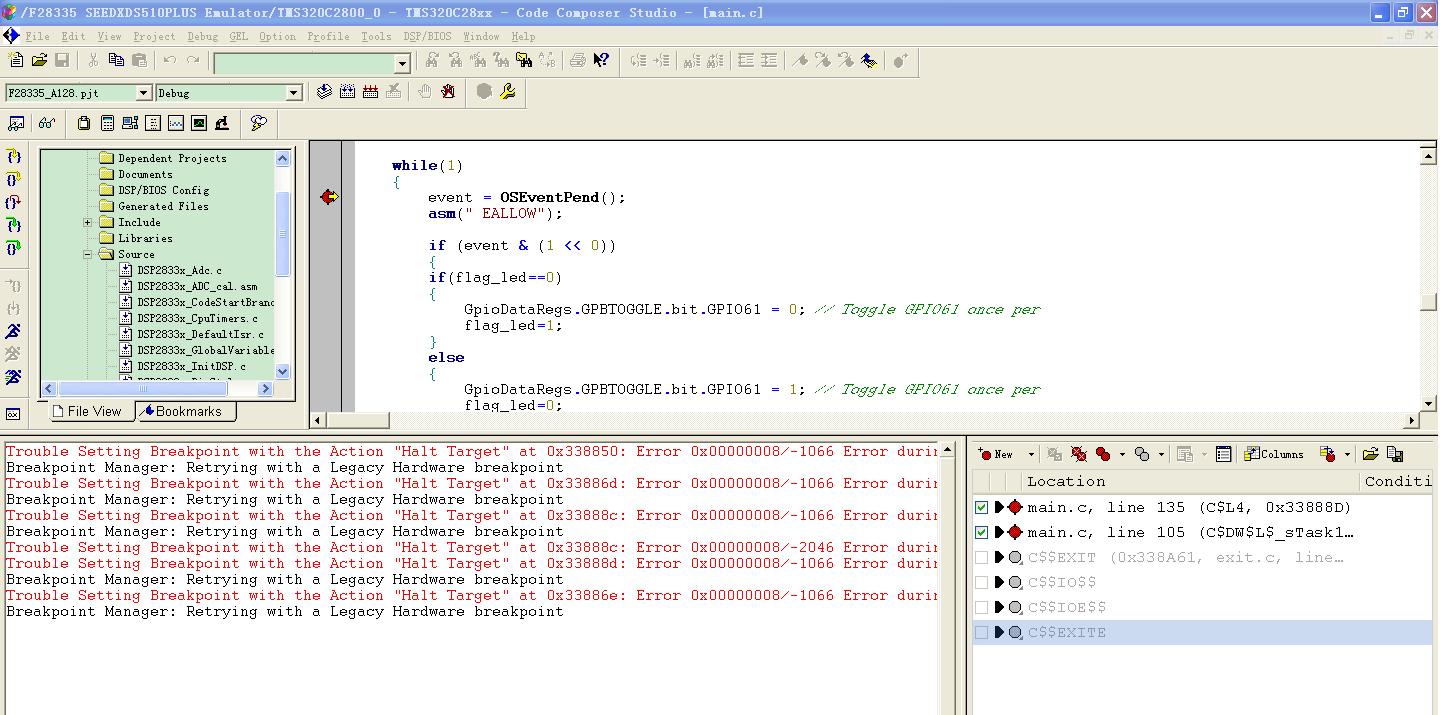Click the yellow wrench build options icon
This screenshot has width=1440, height=715.
[507, 92]
